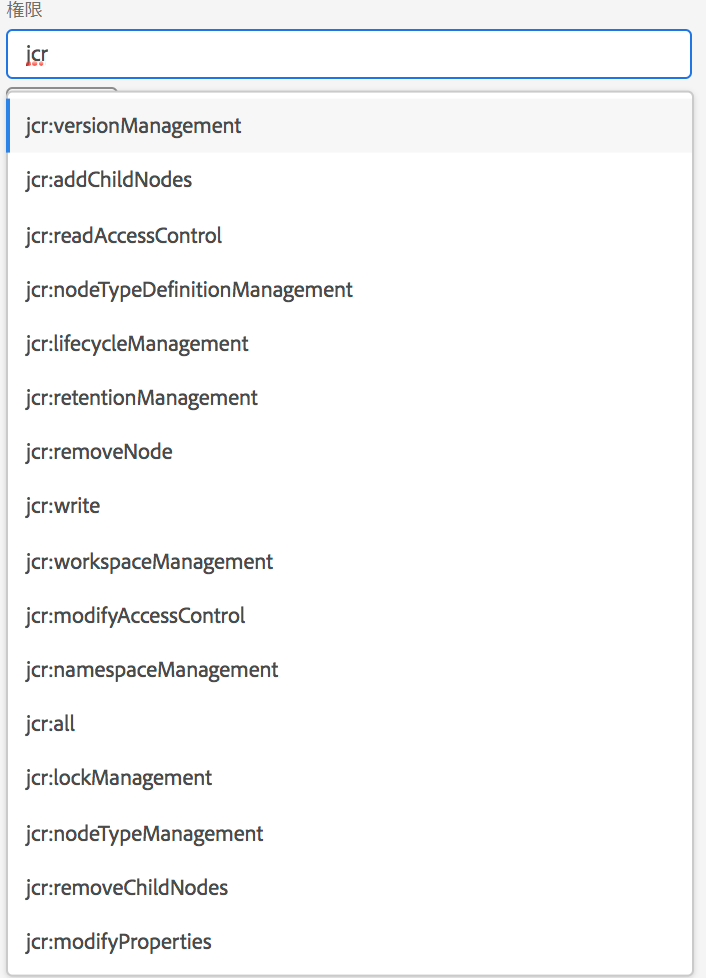Select jcr:versionManagement from the list
The image size is (706, 978).
[134, 126]
